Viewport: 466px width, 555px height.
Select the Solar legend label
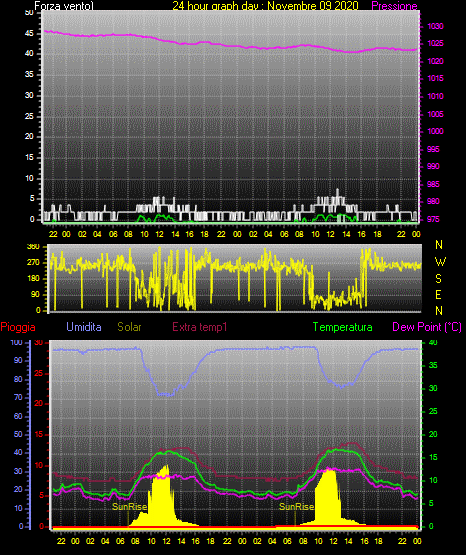(129, 327)
